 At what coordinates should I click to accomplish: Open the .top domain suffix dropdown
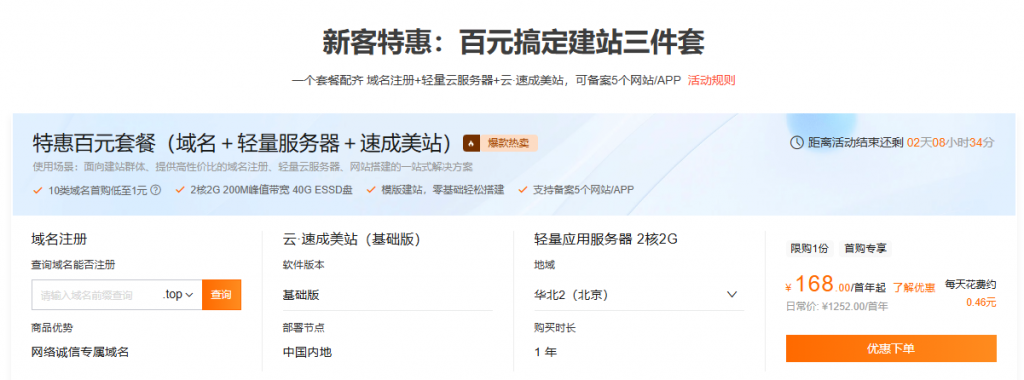(179, 294)
